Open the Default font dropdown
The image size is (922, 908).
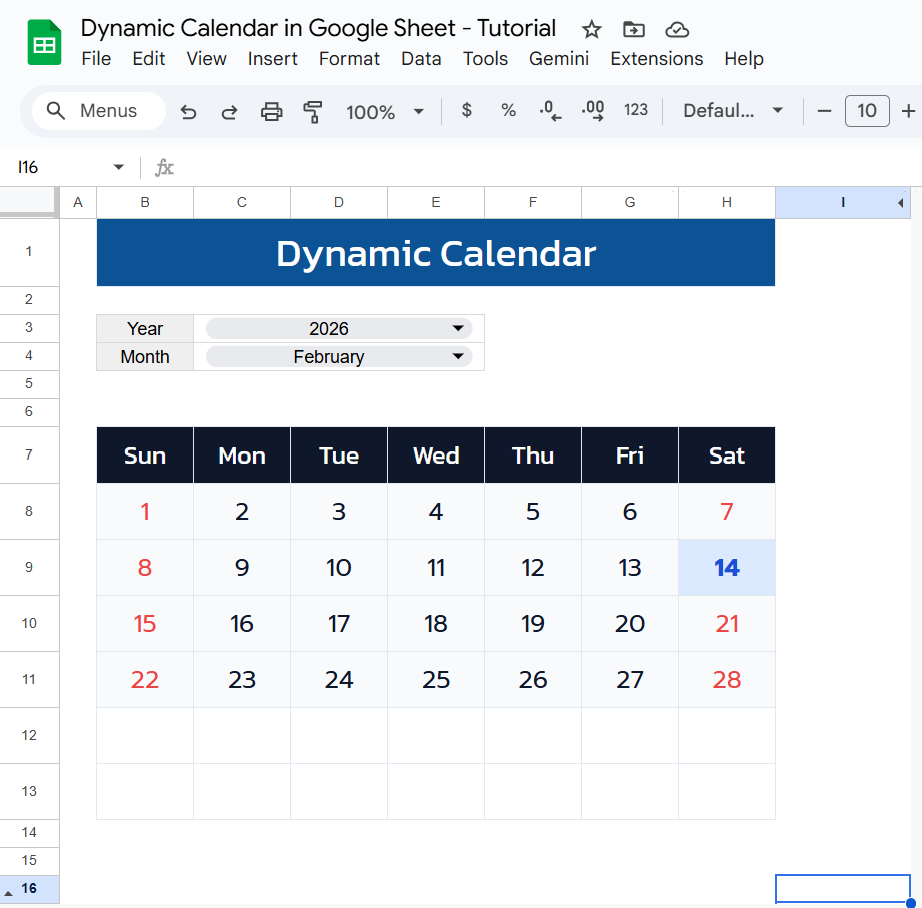(732, 111)
